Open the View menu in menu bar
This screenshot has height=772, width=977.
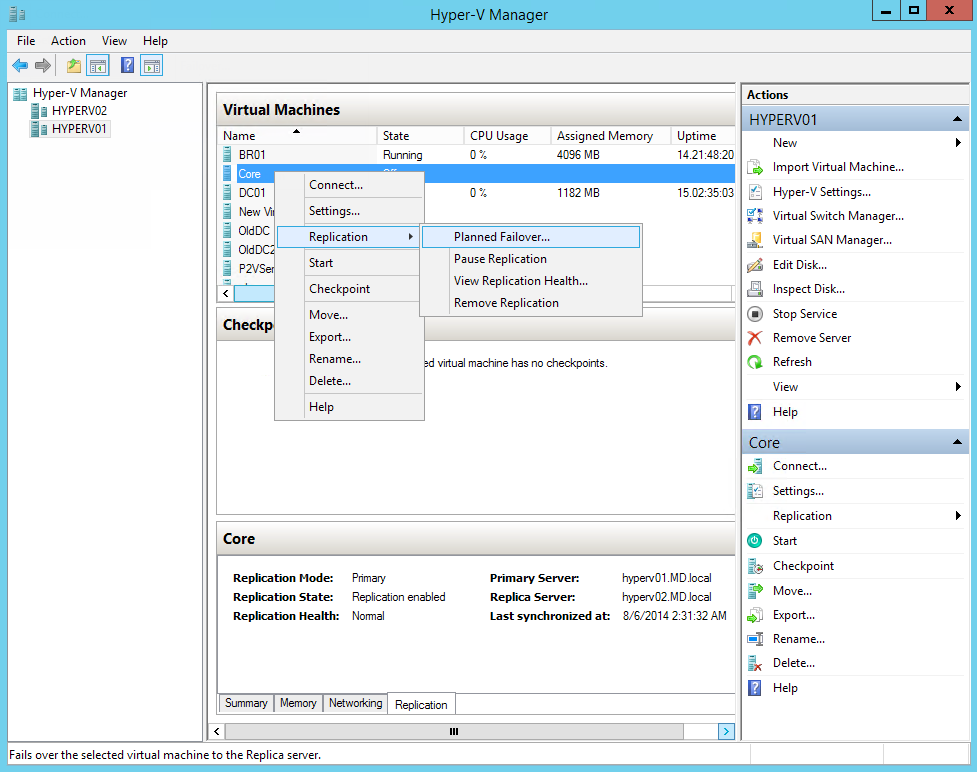115,41
